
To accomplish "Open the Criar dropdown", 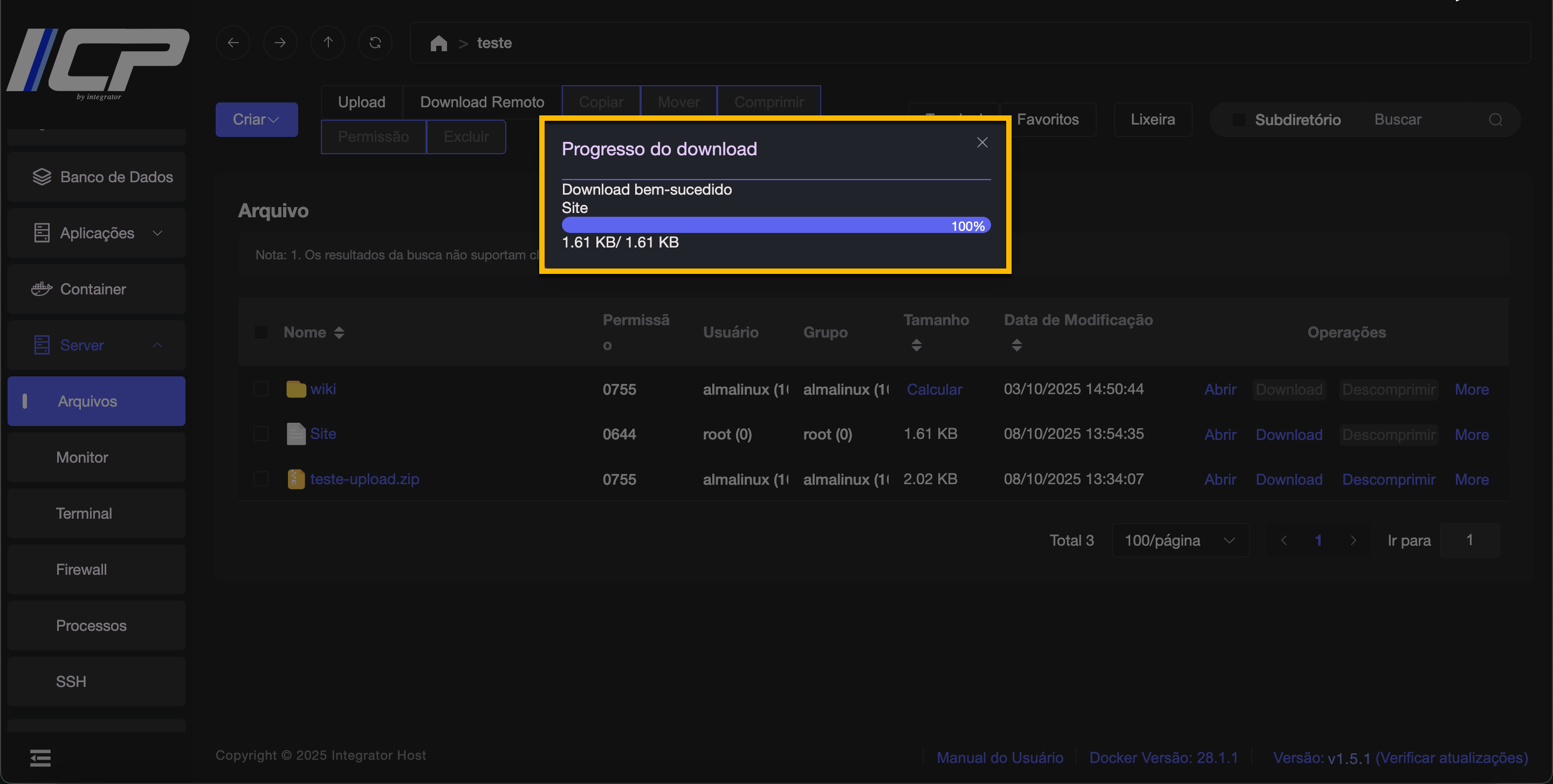I will pyautogui.click(x=256, y=119).
